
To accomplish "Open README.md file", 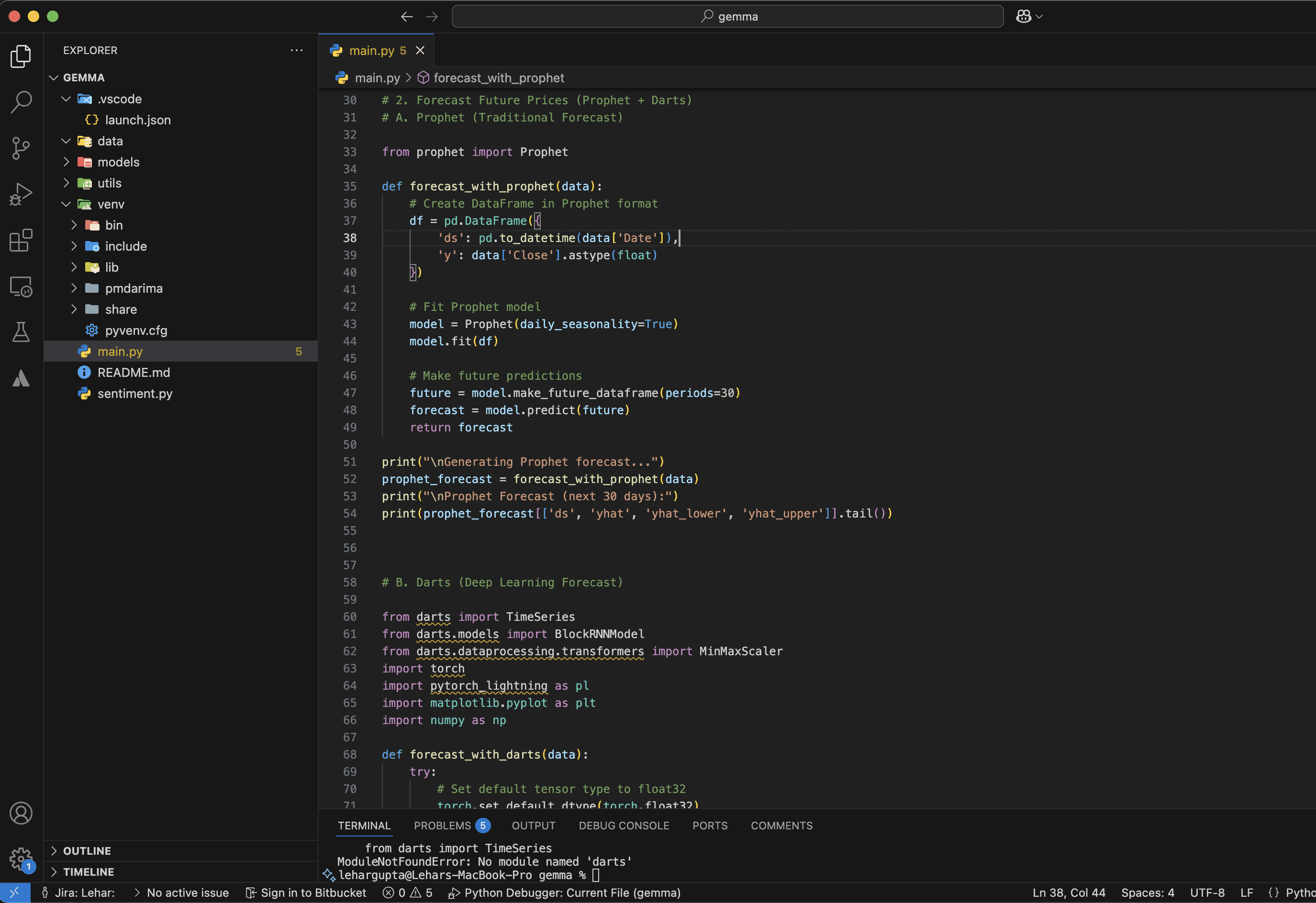I will click(x=180, y=372).
